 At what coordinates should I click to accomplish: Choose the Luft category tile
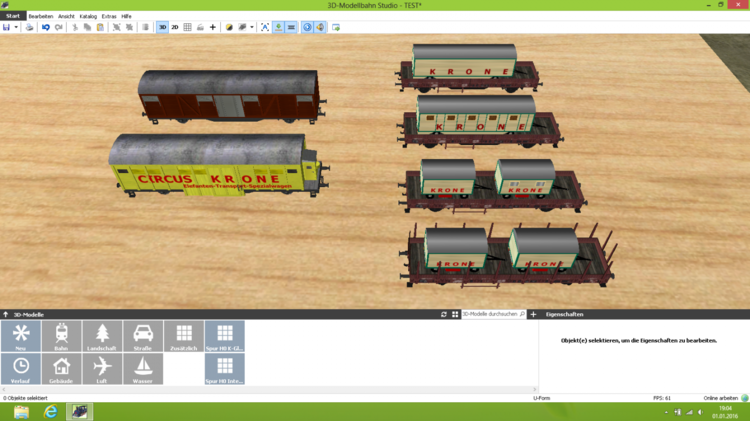[102, 369]
